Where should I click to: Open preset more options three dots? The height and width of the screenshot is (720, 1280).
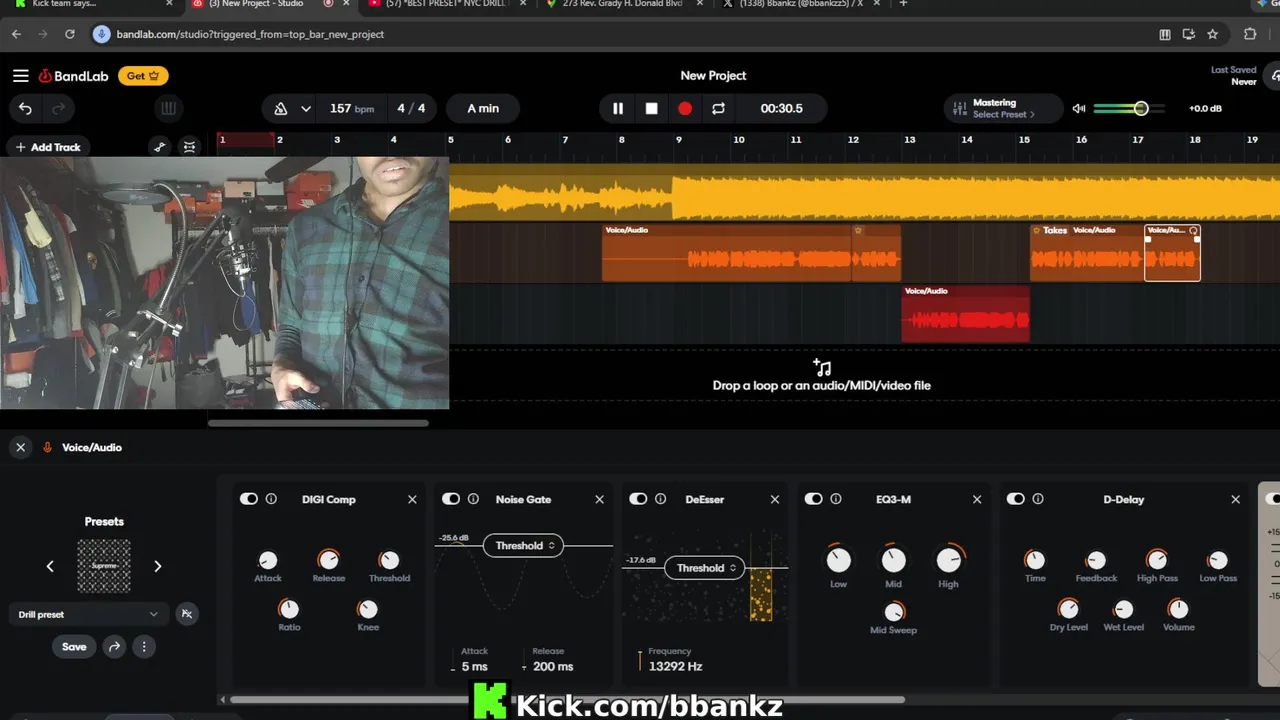click(144, 647)
